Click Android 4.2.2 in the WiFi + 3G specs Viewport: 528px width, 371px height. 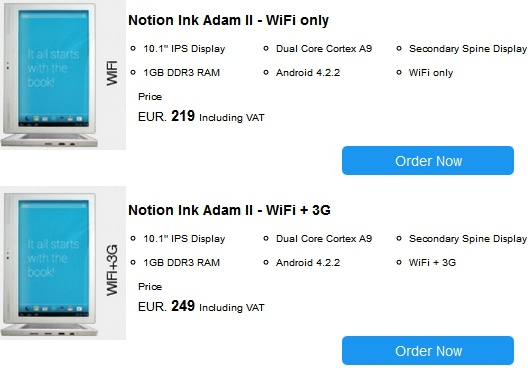308,263
